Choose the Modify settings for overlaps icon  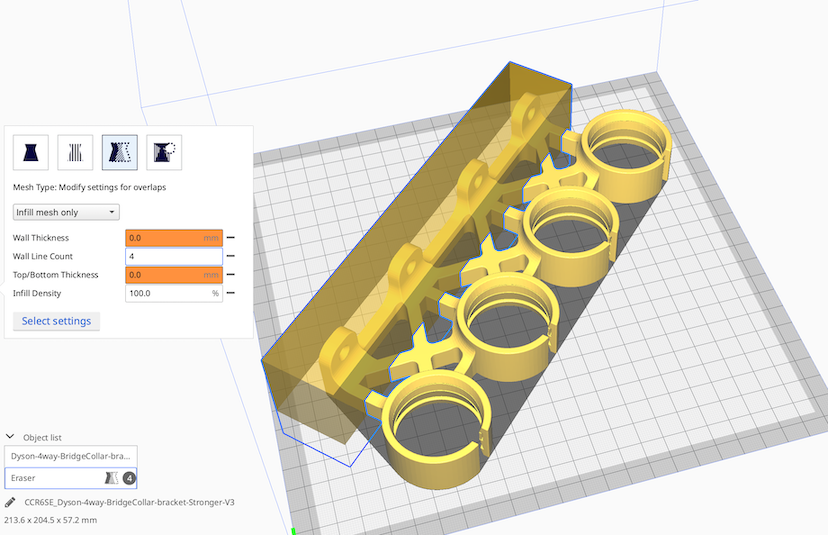(x=119, y=152)
